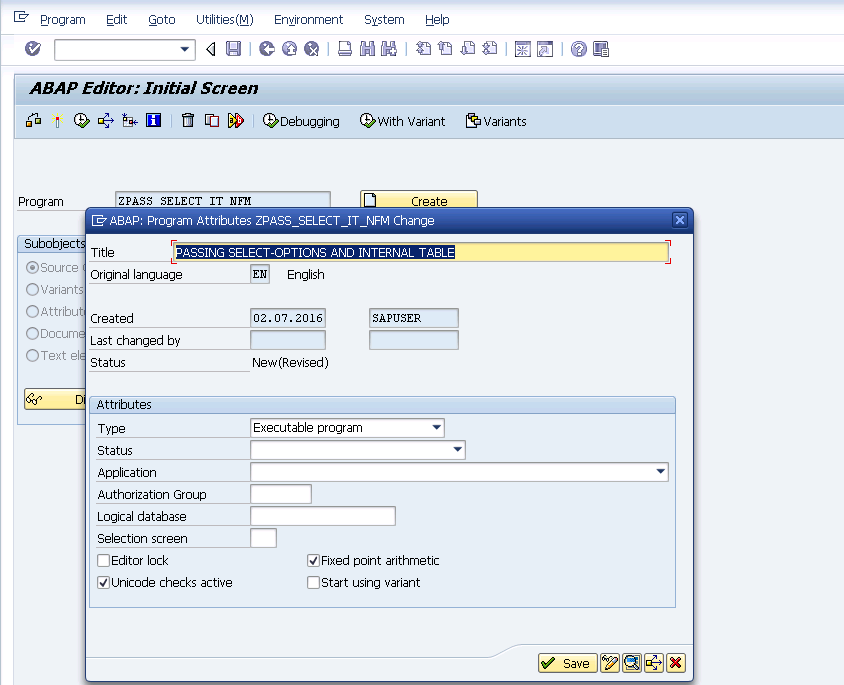Open the Utilities(M) menu

tap(224, 19)
